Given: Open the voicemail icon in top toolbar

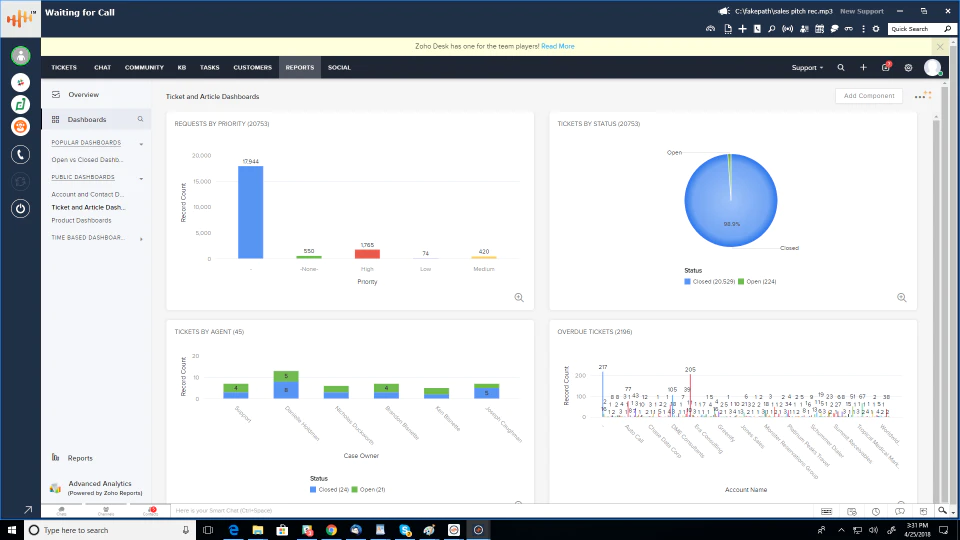Looking at the screenshot, I should [x=849, y=29].
